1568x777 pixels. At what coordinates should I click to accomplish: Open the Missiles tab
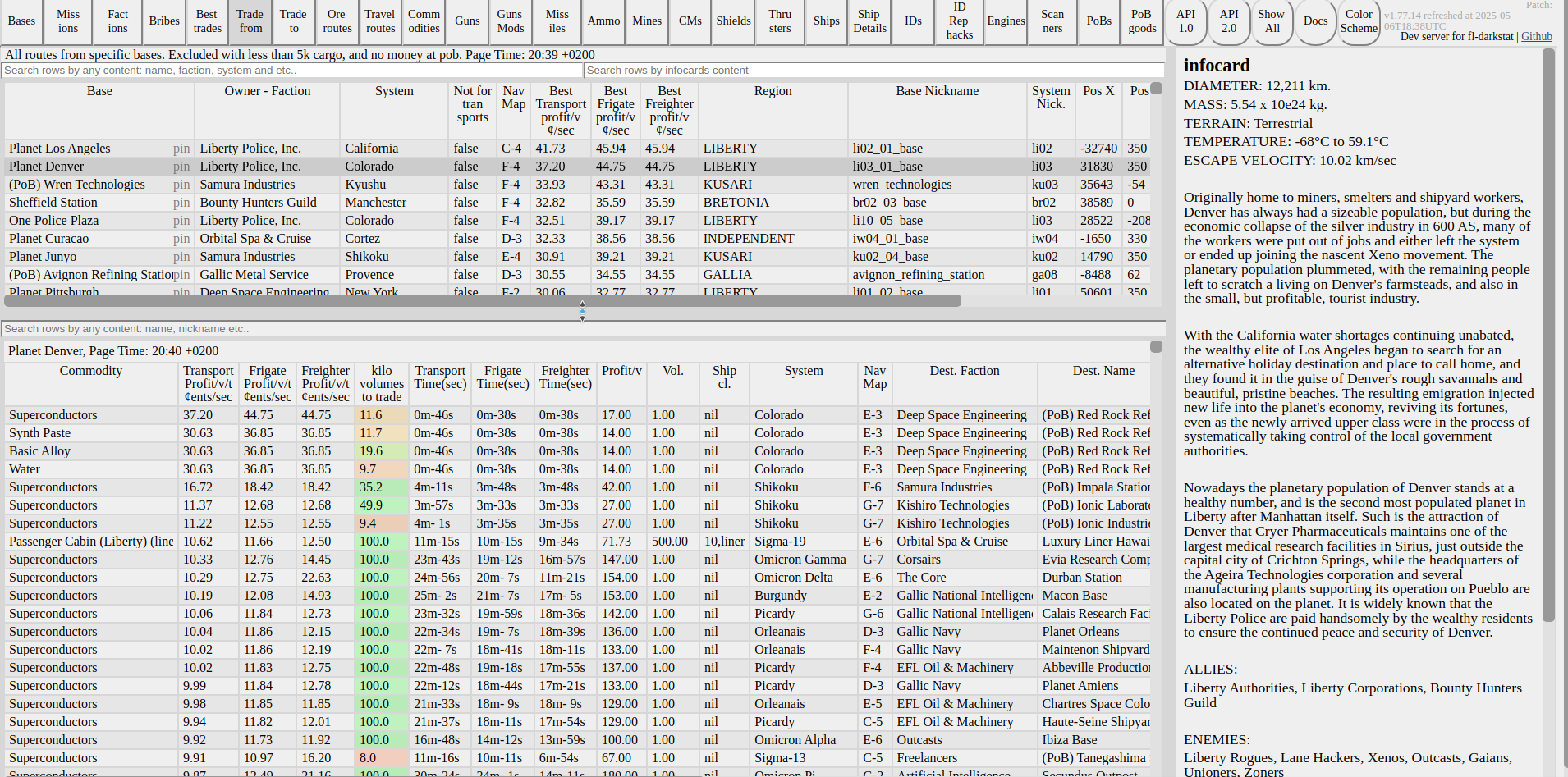point(557,22)
